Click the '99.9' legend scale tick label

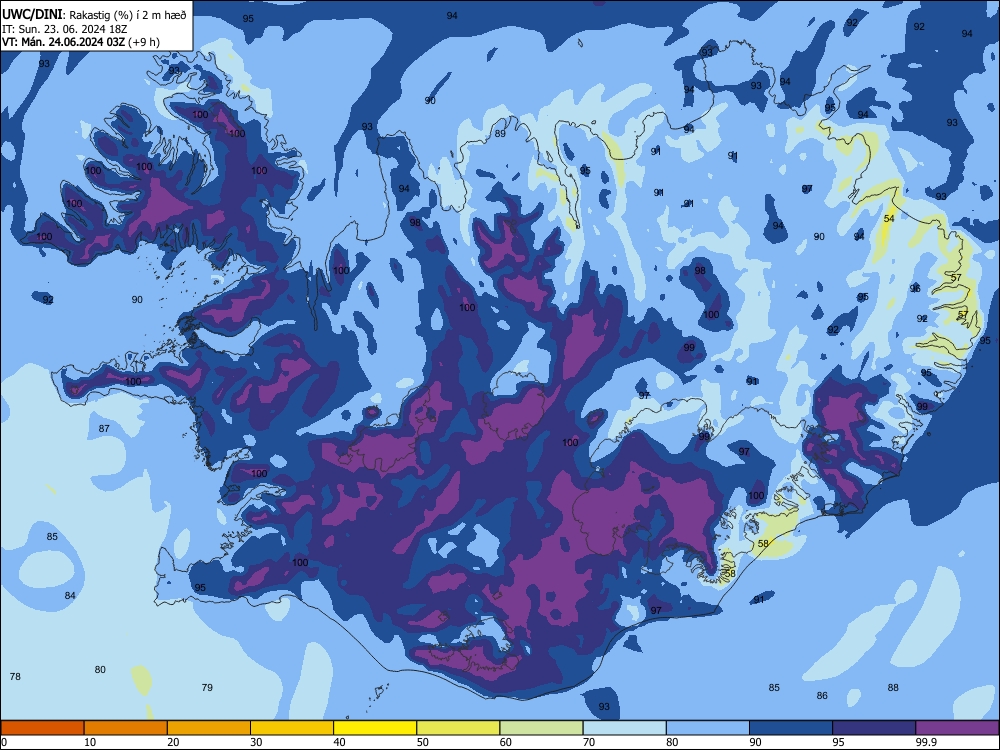[x=926, y=742]
